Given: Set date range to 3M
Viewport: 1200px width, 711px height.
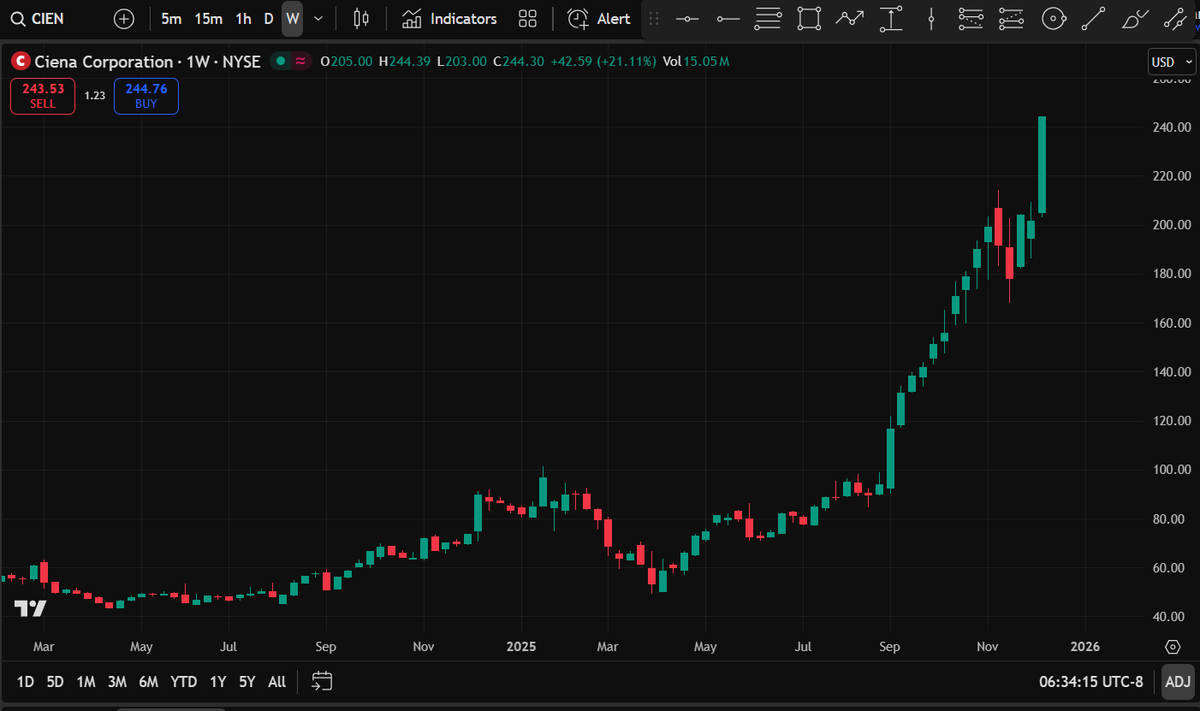Looking at the screenshot, I should tap(117, 682).
